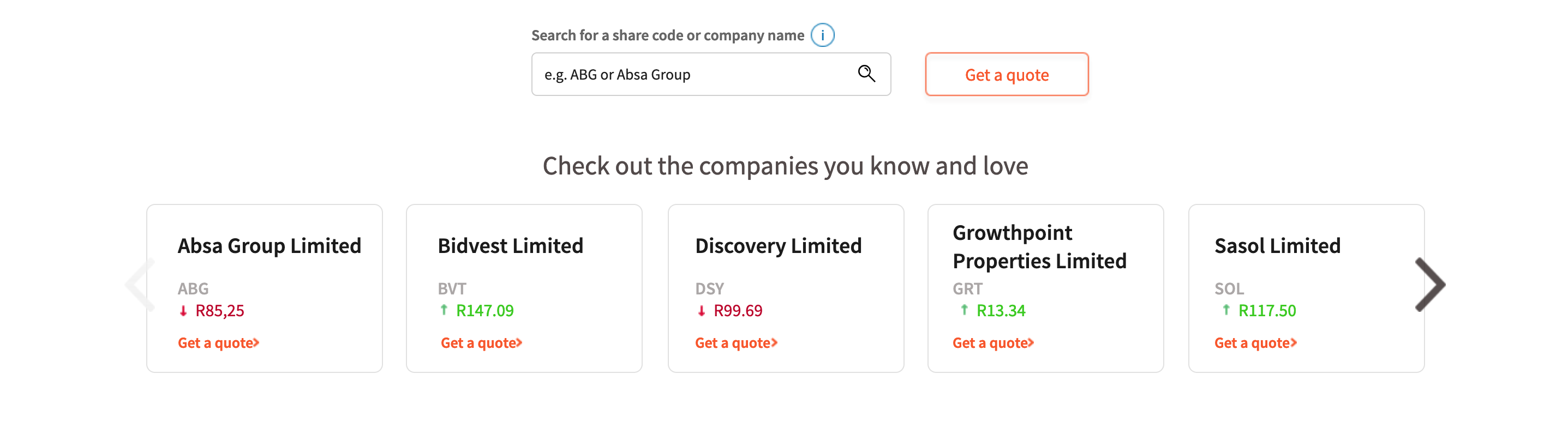Show previous companies with left carousel arrow
Viewport: 1568px width, 434px height.
[139, 284]
